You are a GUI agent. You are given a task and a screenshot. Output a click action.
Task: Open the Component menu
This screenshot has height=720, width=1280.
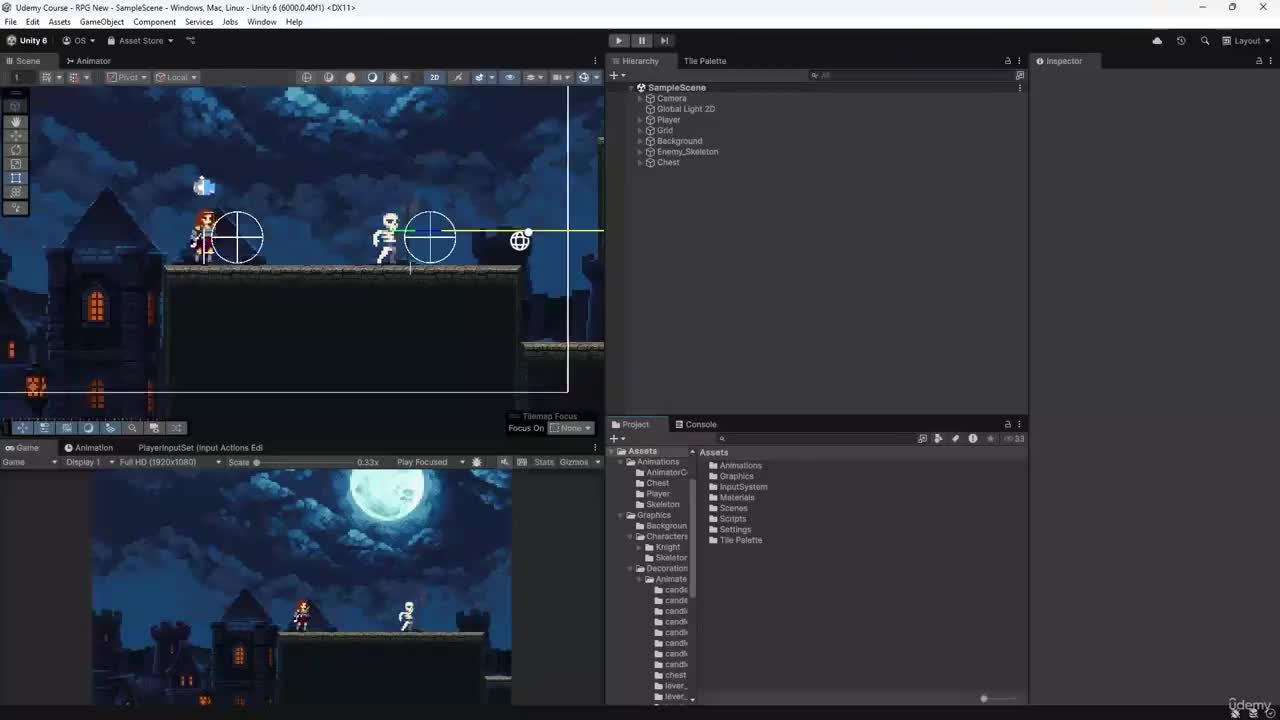pyautogui.click(x=154, y=22)
